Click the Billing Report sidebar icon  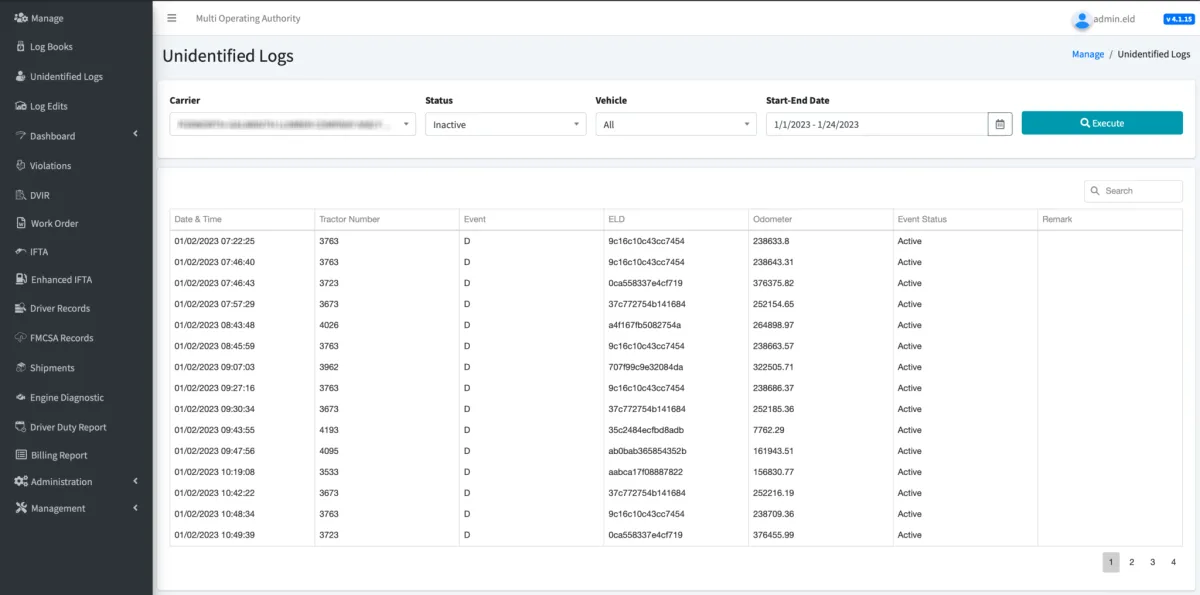point(21,455)
